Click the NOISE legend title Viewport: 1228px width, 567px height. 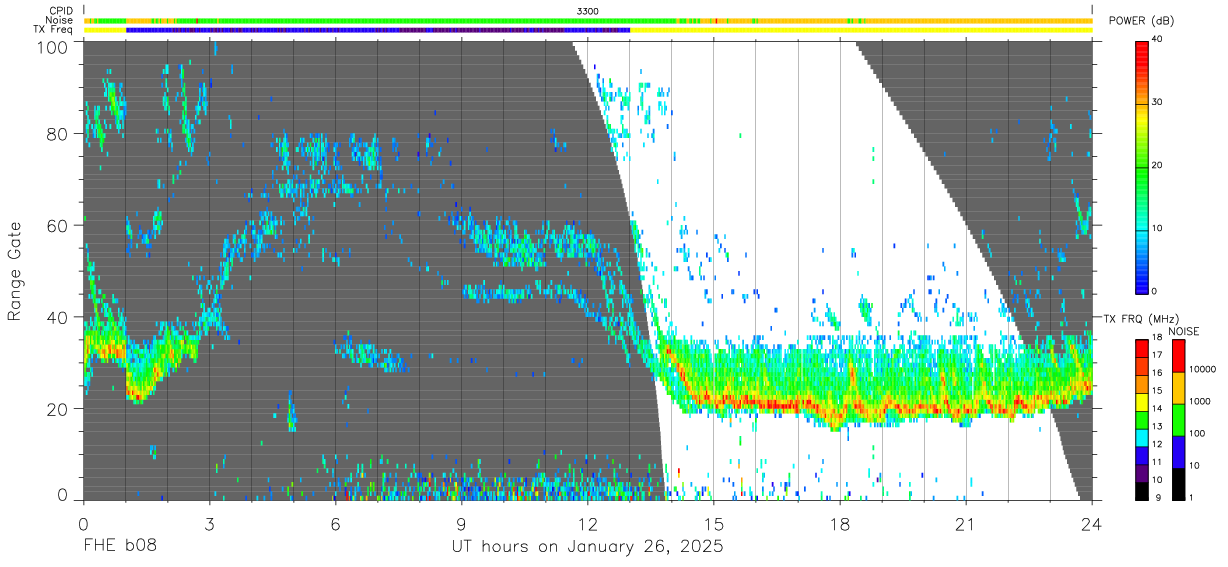pos(1184,331)
